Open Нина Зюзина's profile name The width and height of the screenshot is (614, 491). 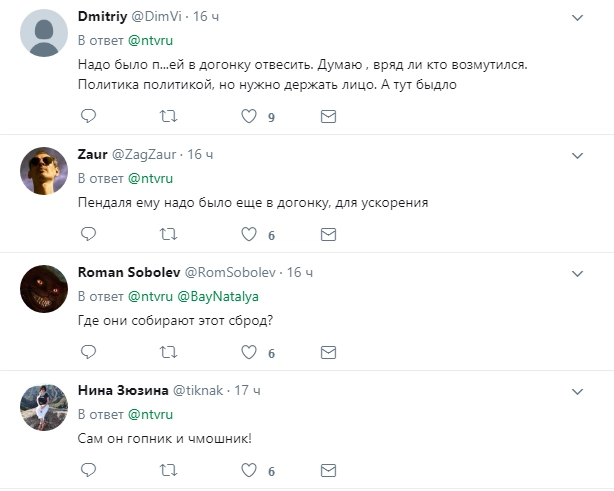click(x=123, y=389)
